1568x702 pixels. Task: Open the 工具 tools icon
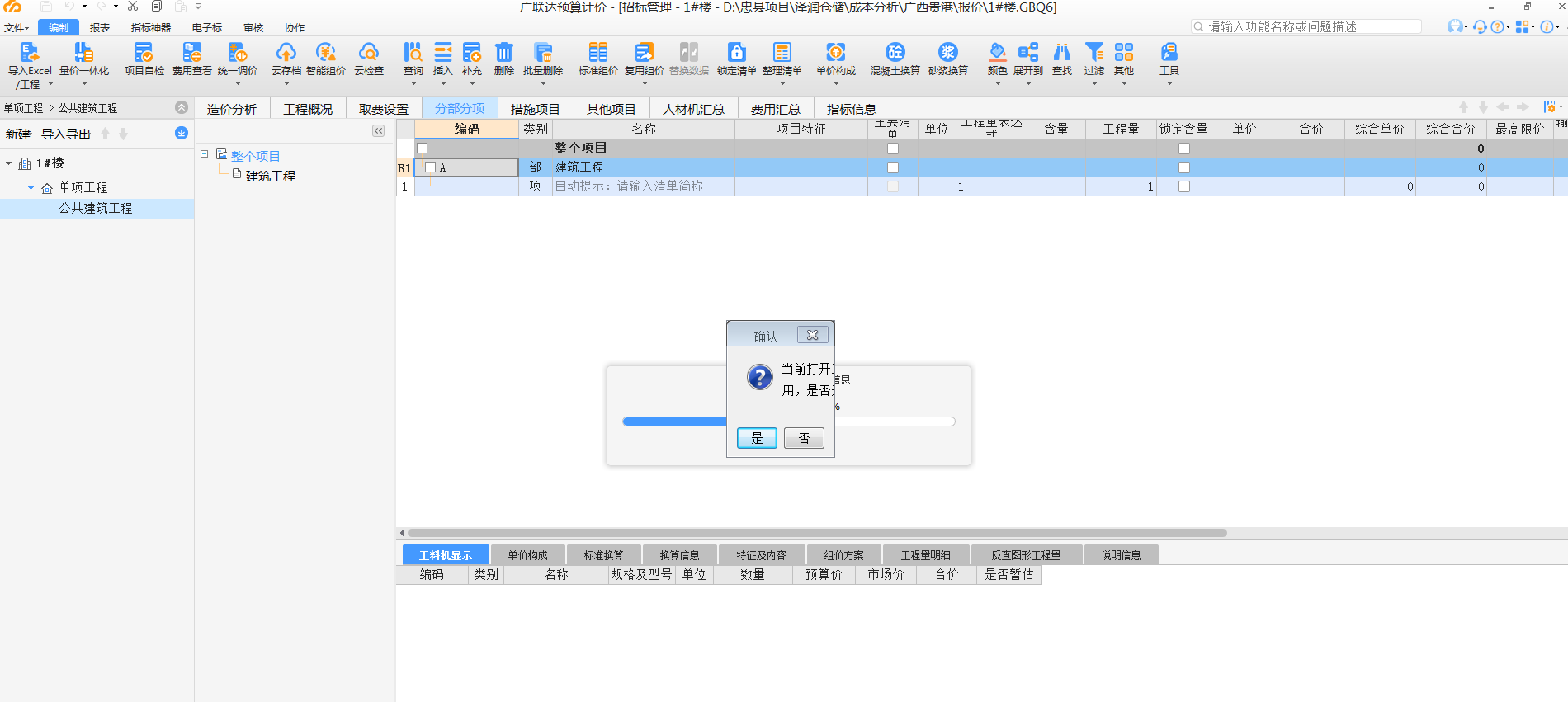click(1169, 53)
